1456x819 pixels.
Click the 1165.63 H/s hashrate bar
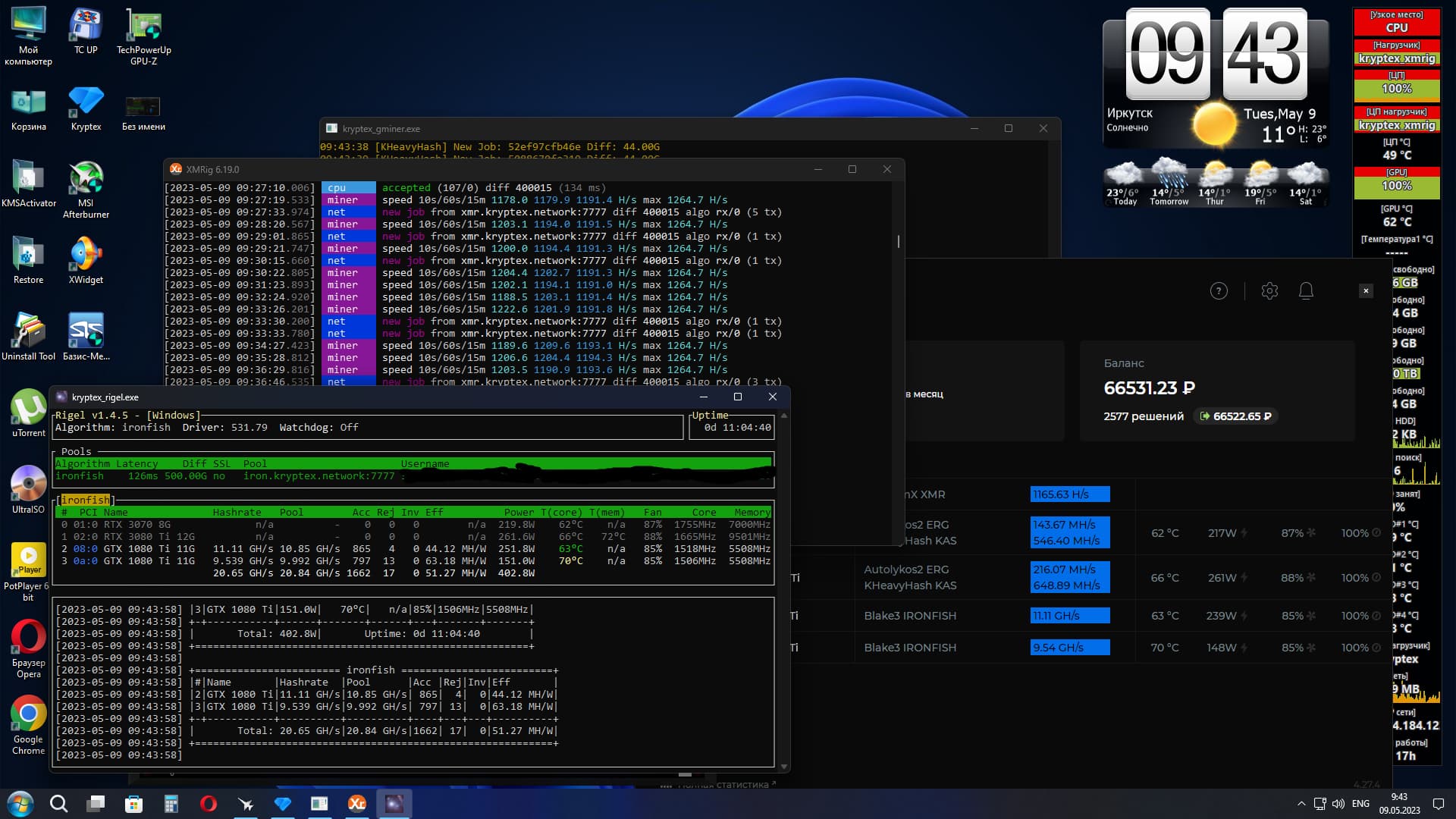(x=1070, y=494)
